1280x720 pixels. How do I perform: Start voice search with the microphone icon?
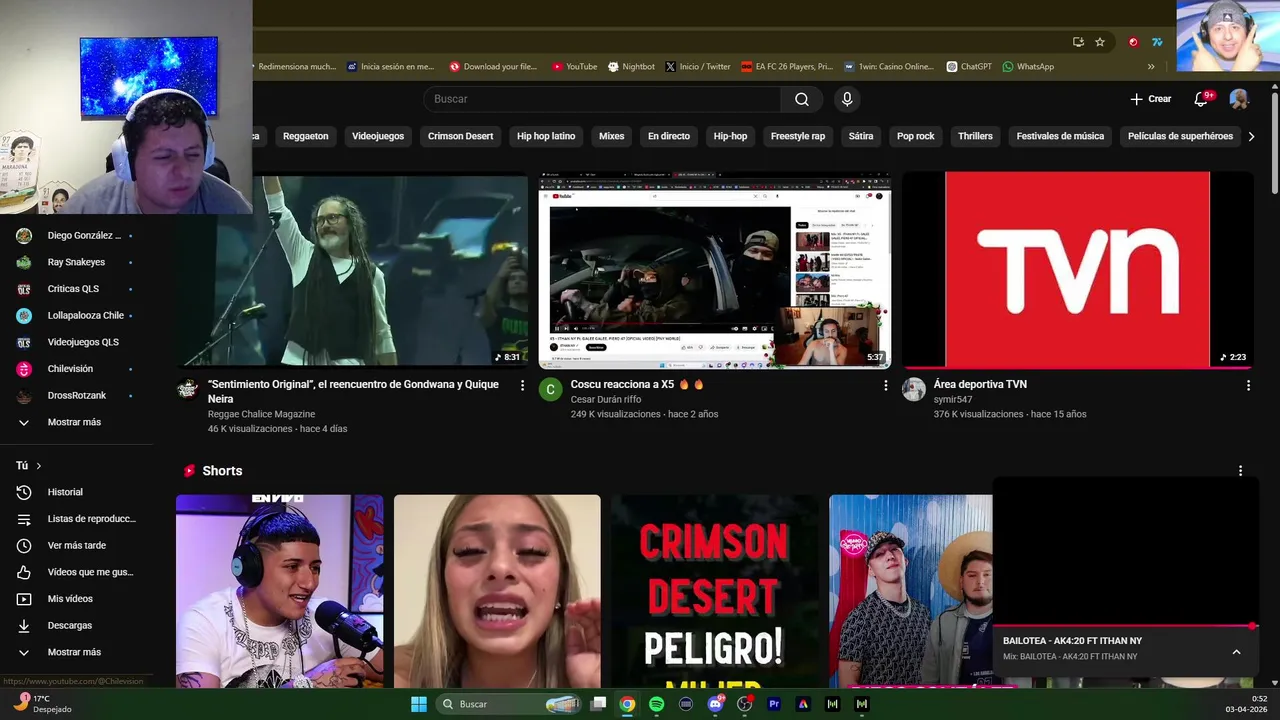point(847,99)
